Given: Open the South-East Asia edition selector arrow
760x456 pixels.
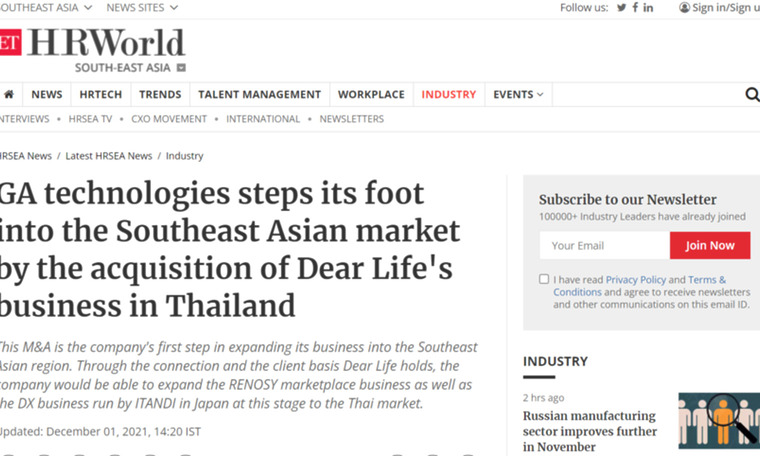Looking at the screenshot, I should [181, 68].
